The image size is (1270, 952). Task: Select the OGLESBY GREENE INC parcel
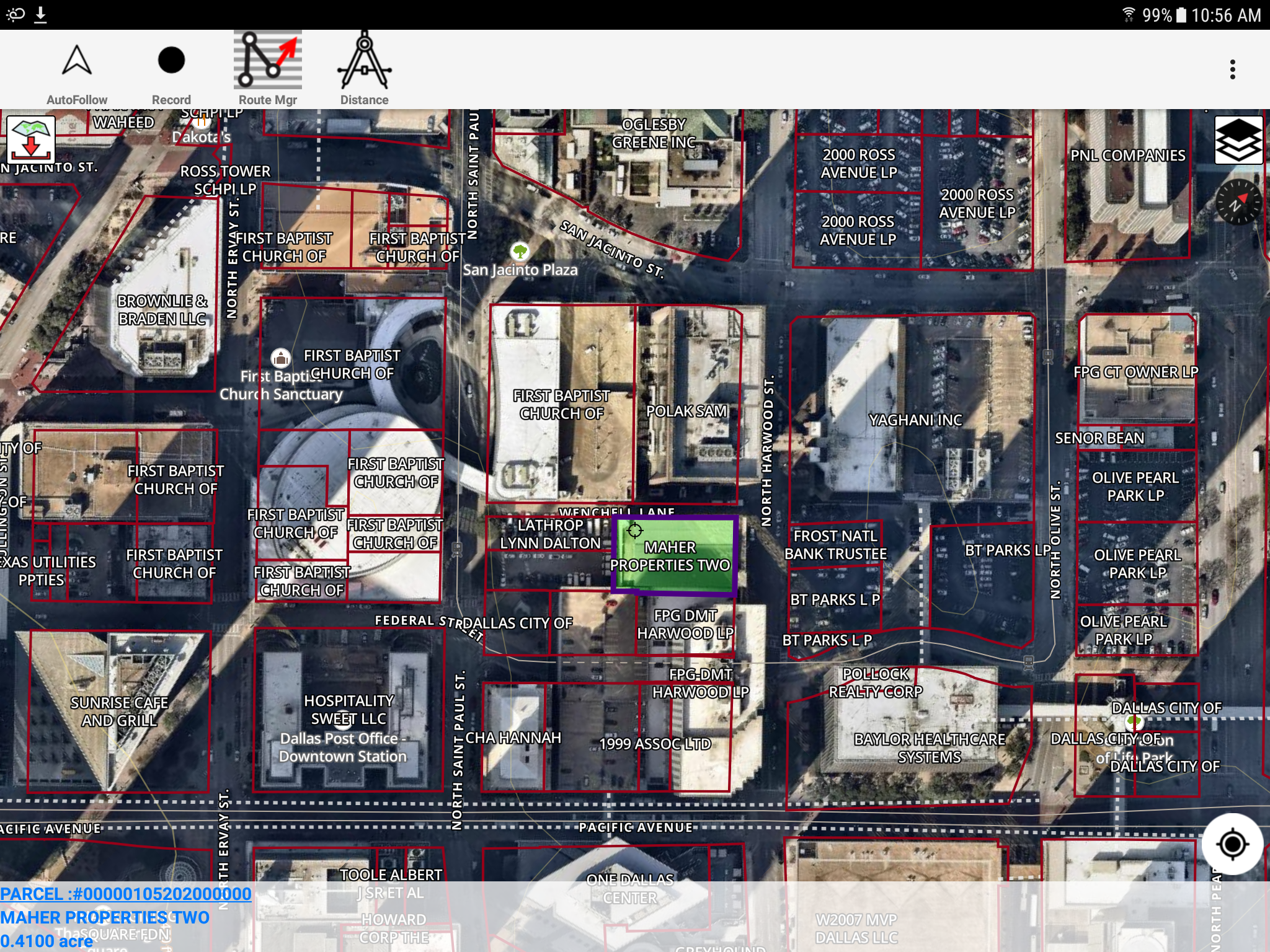(654, 133)
